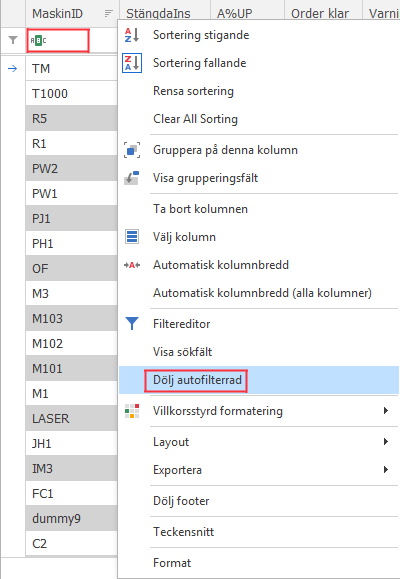
Task: Choose Teckensnitt from the context menu
Action: (x=259, y=532)
